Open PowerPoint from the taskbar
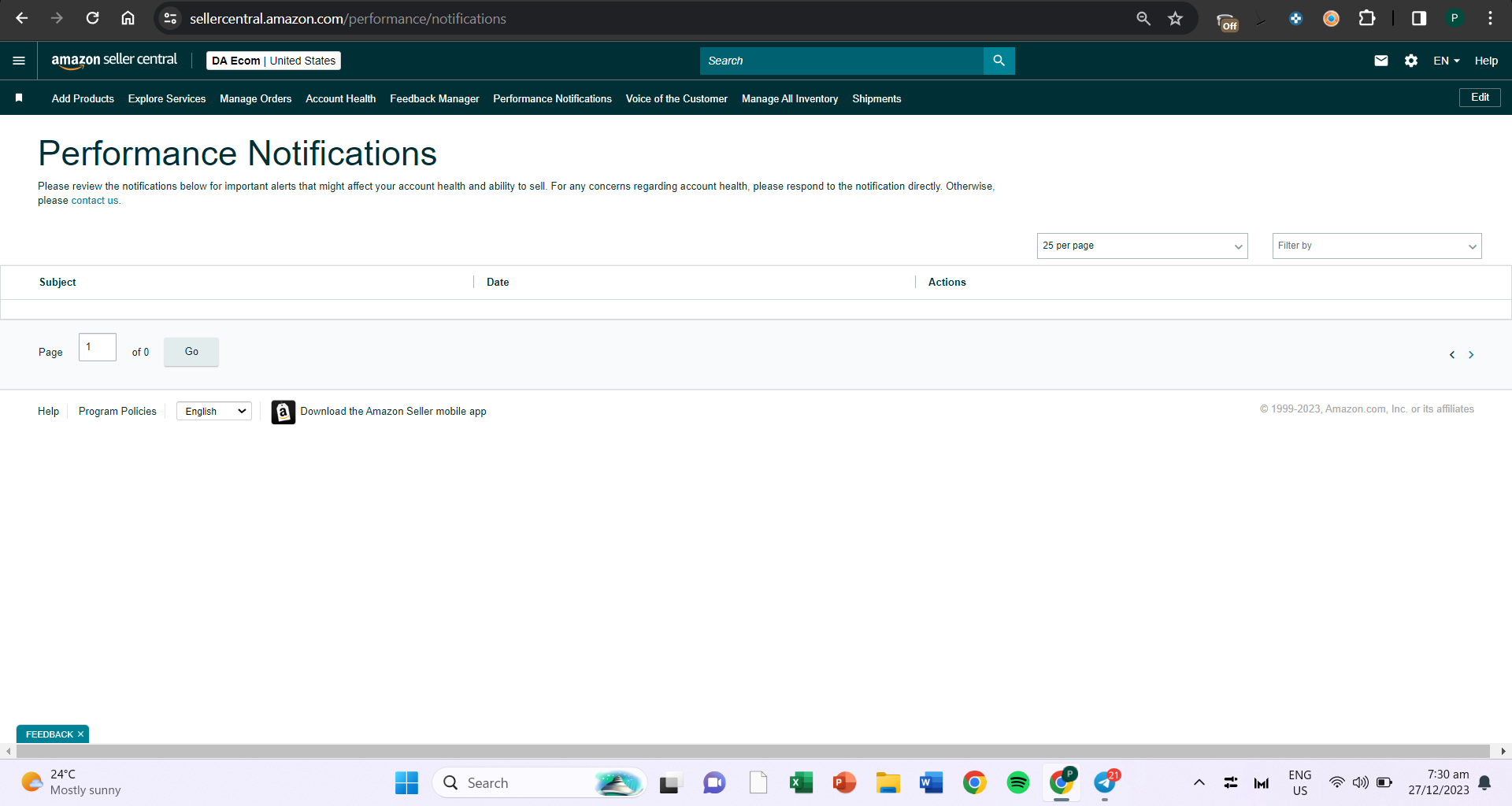The height and width of the screenshot is (806, 1512). click(x=844, y=783)
